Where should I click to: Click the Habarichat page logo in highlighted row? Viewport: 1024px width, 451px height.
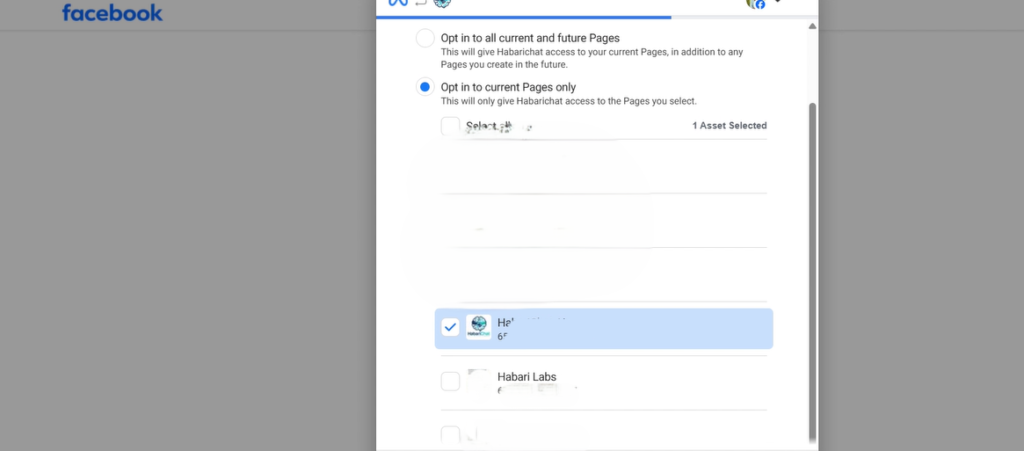(x=478, y=328)
